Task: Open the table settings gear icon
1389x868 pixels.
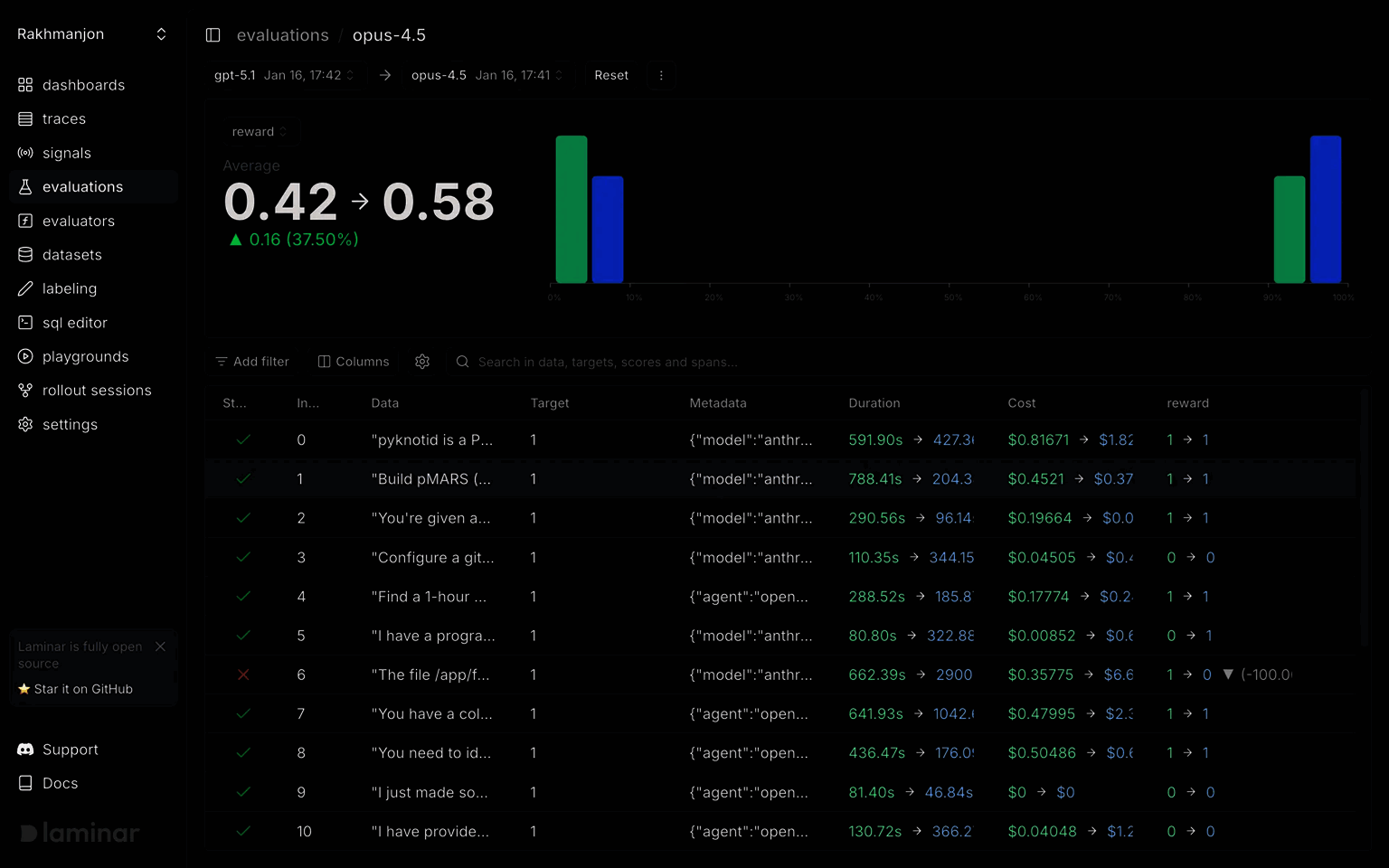Action: pos(422,362)
